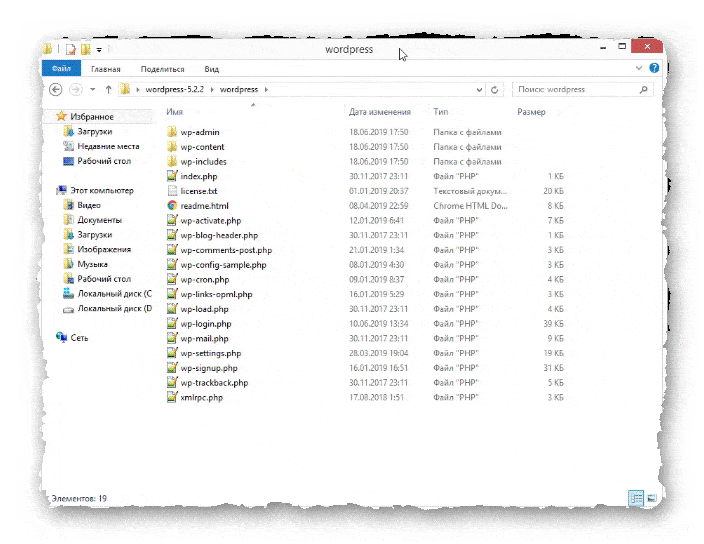Sort by Размер column header

tap(531, 112)
